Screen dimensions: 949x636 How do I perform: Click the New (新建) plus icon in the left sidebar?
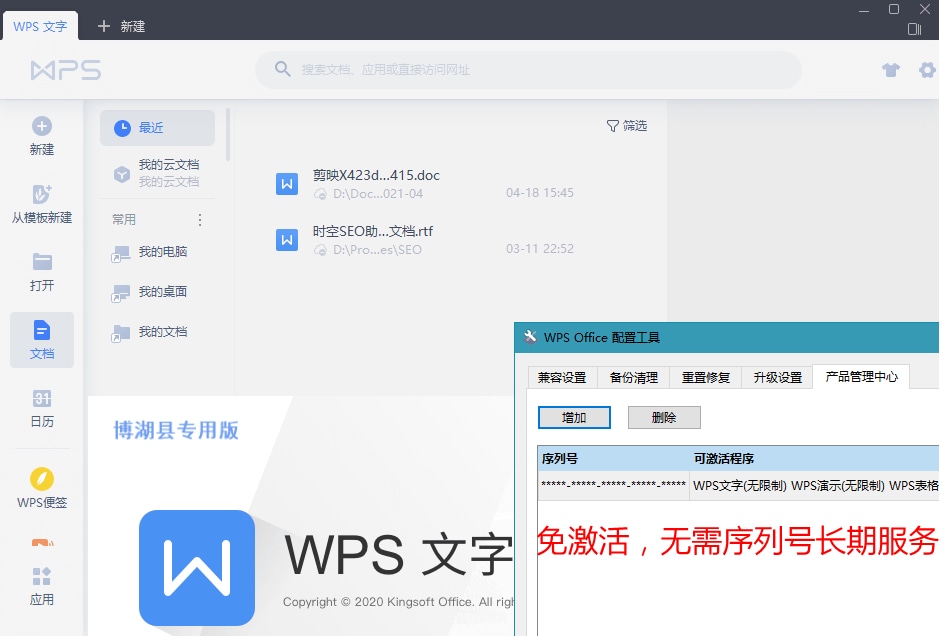(42, 126)
